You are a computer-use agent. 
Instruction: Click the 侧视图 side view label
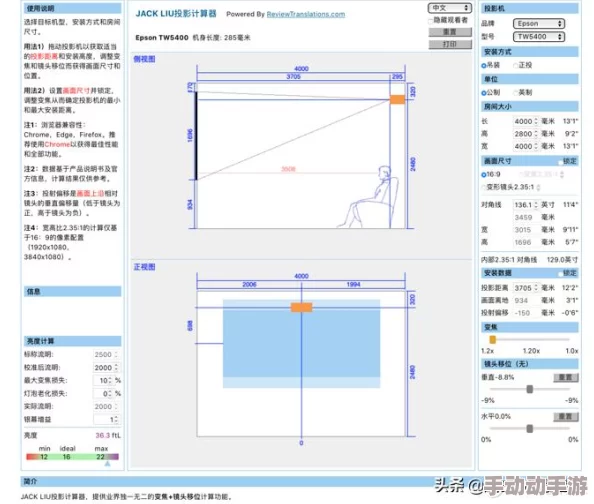[144, 59]
